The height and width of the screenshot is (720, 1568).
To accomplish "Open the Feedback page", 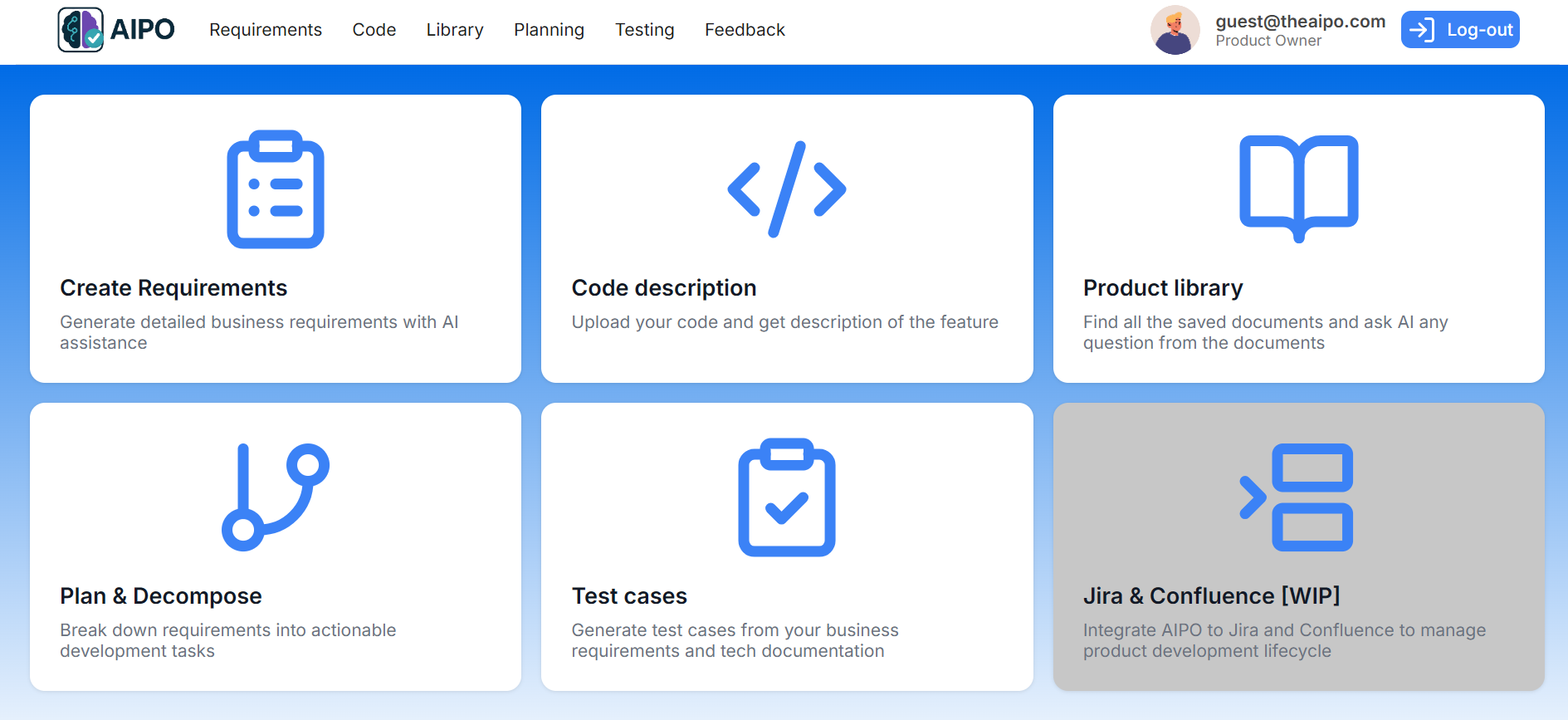I will 745,30.
